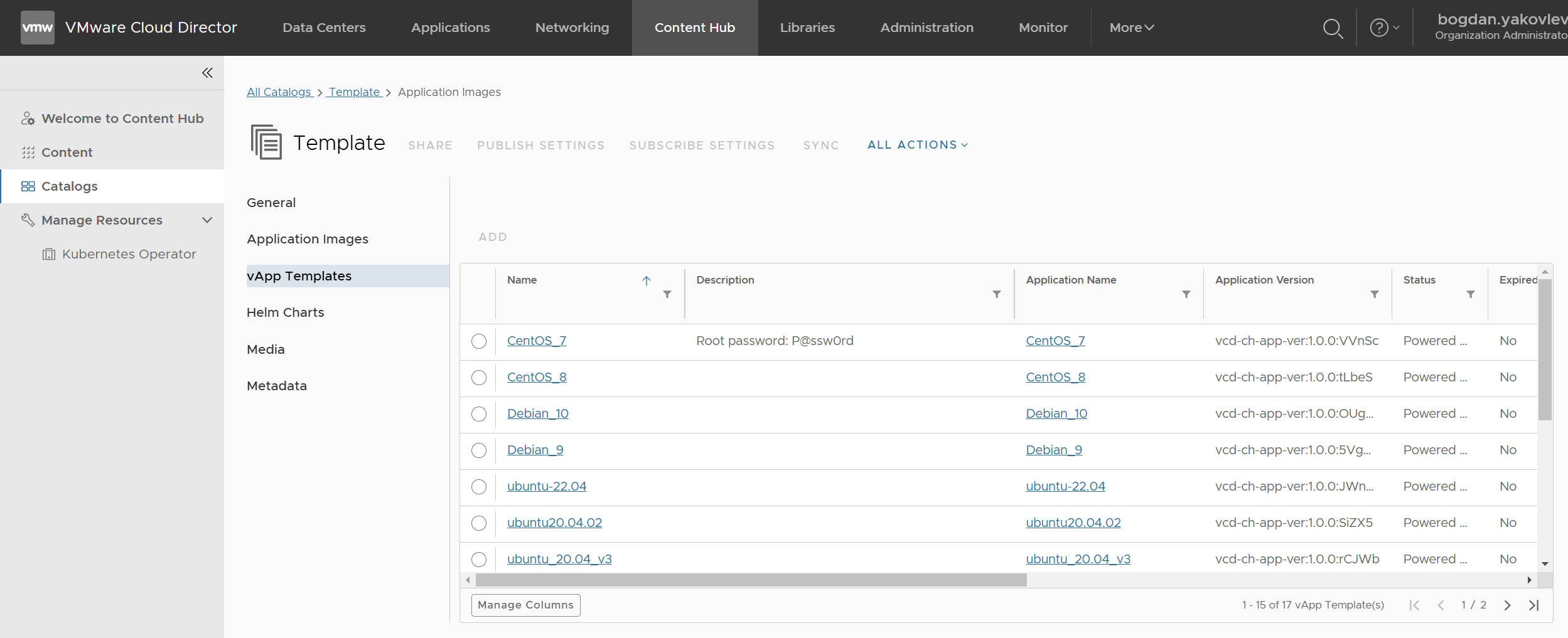1568x638 pixels.
Task: Go to the first page of results
Action: (1414, 605)
